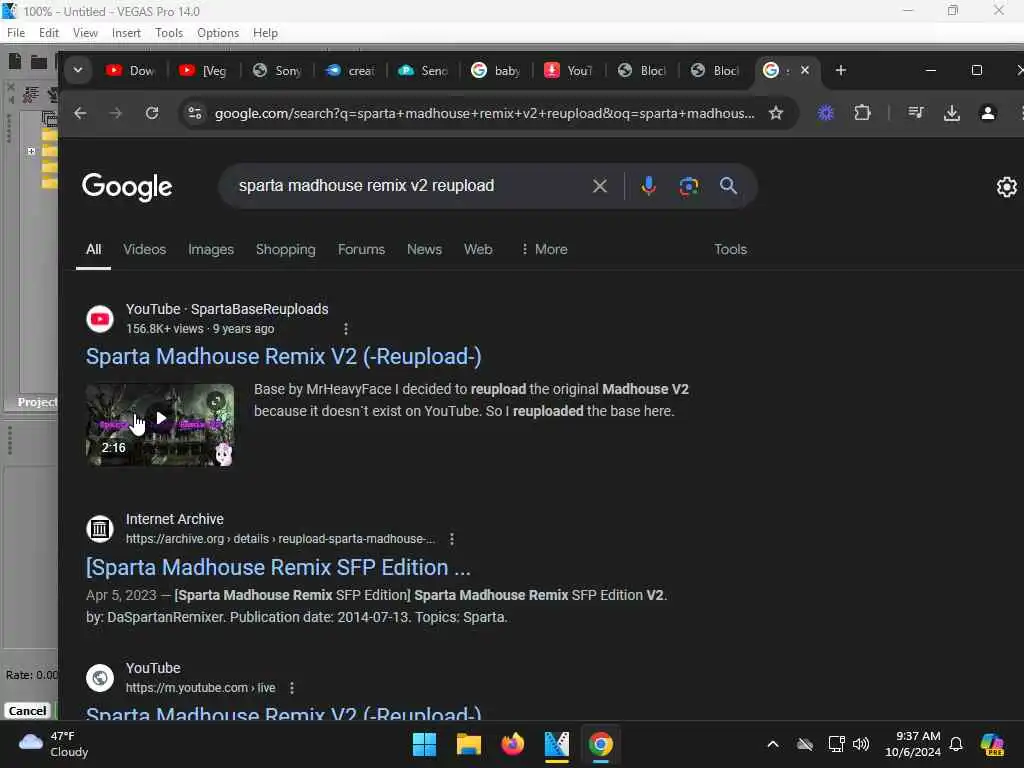Click the purple extension icon in Chrome toolbar
This screenshot has width=1024, height=768.
coord(826,113)
